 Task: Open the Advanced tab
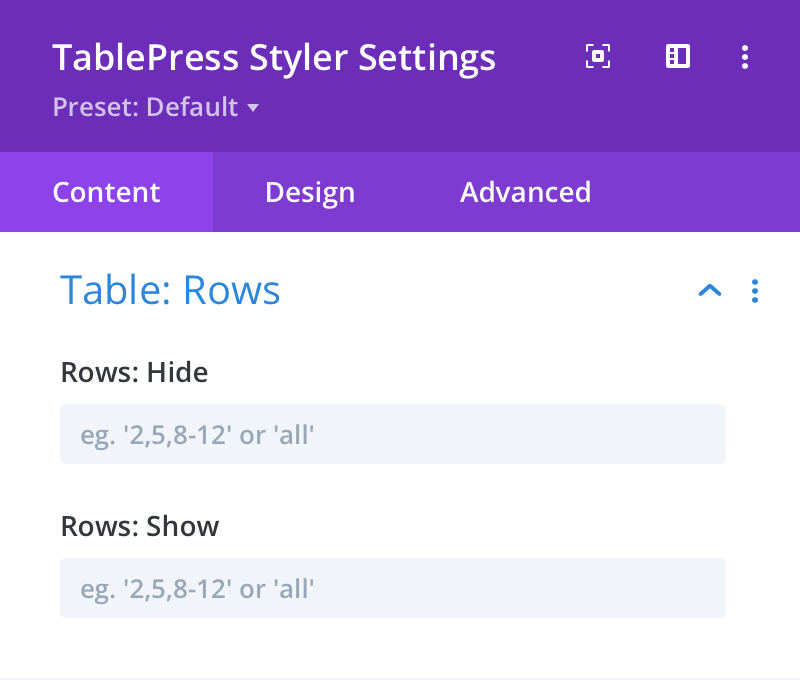coord(525,192)
